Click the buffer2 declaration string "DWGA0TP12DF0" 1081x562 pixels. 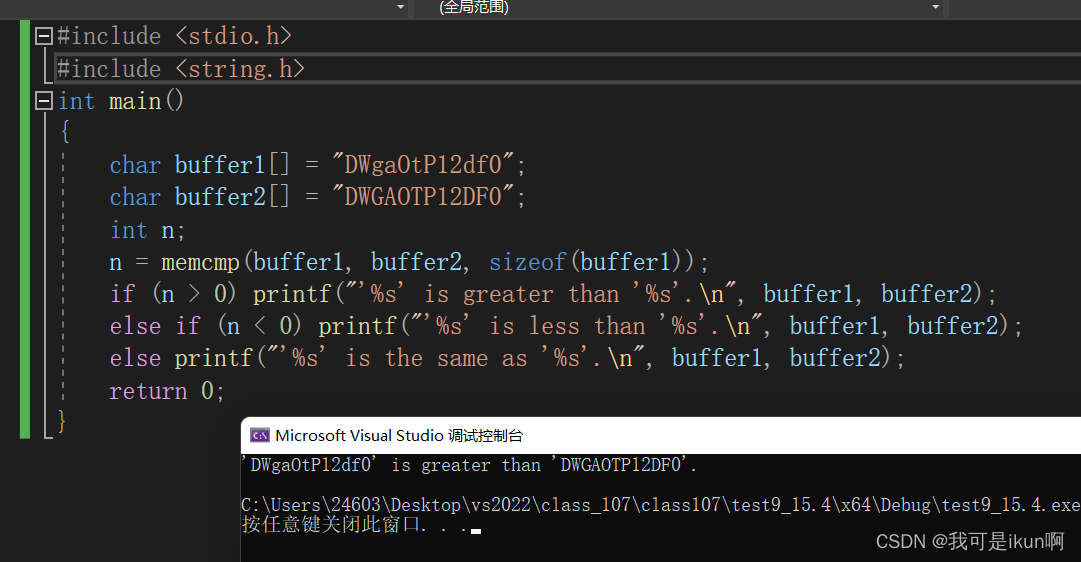[423, 197]
